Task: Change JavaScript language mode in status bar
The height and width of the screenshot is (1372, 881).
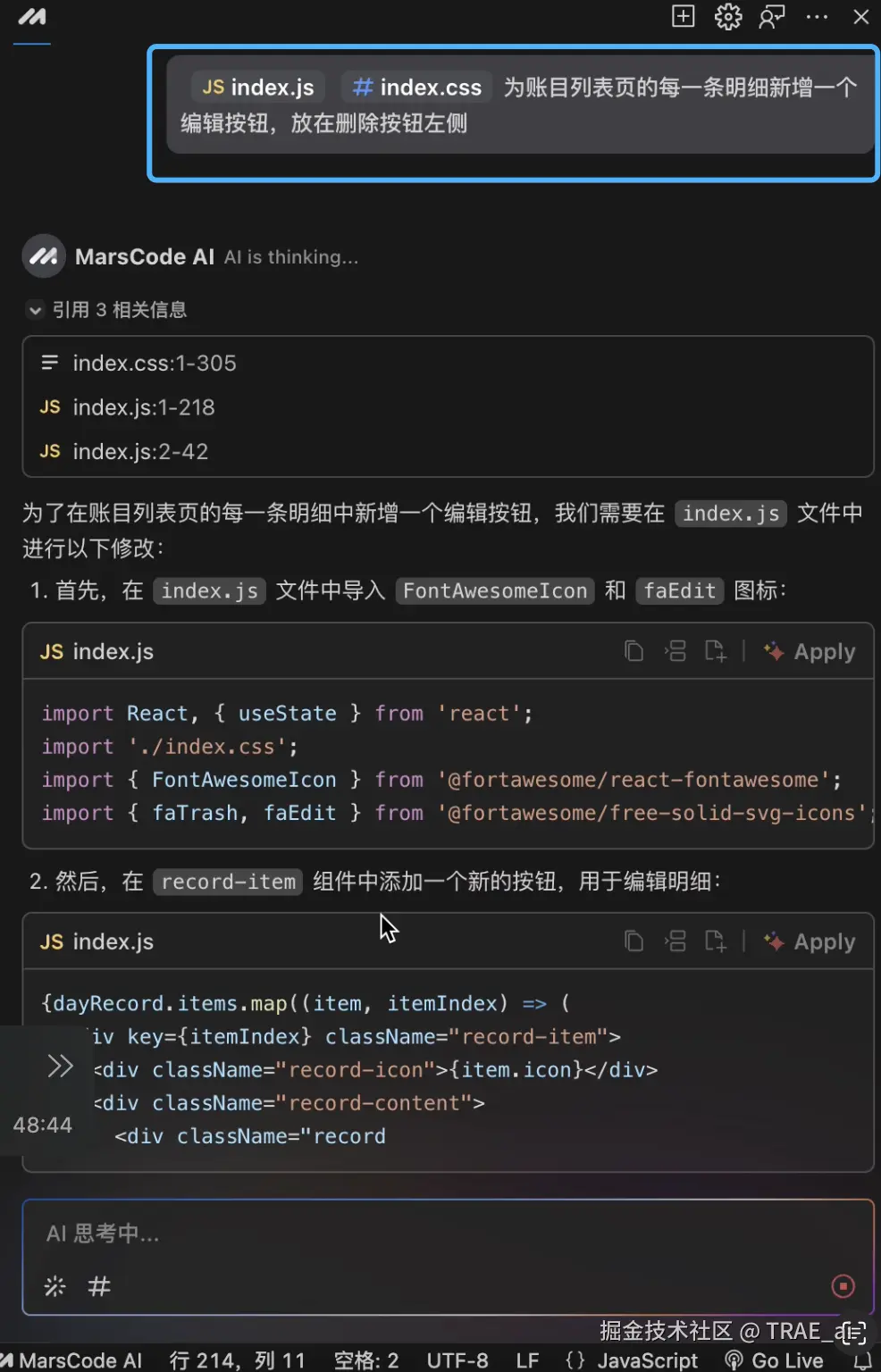Action: coord(633,1360)
